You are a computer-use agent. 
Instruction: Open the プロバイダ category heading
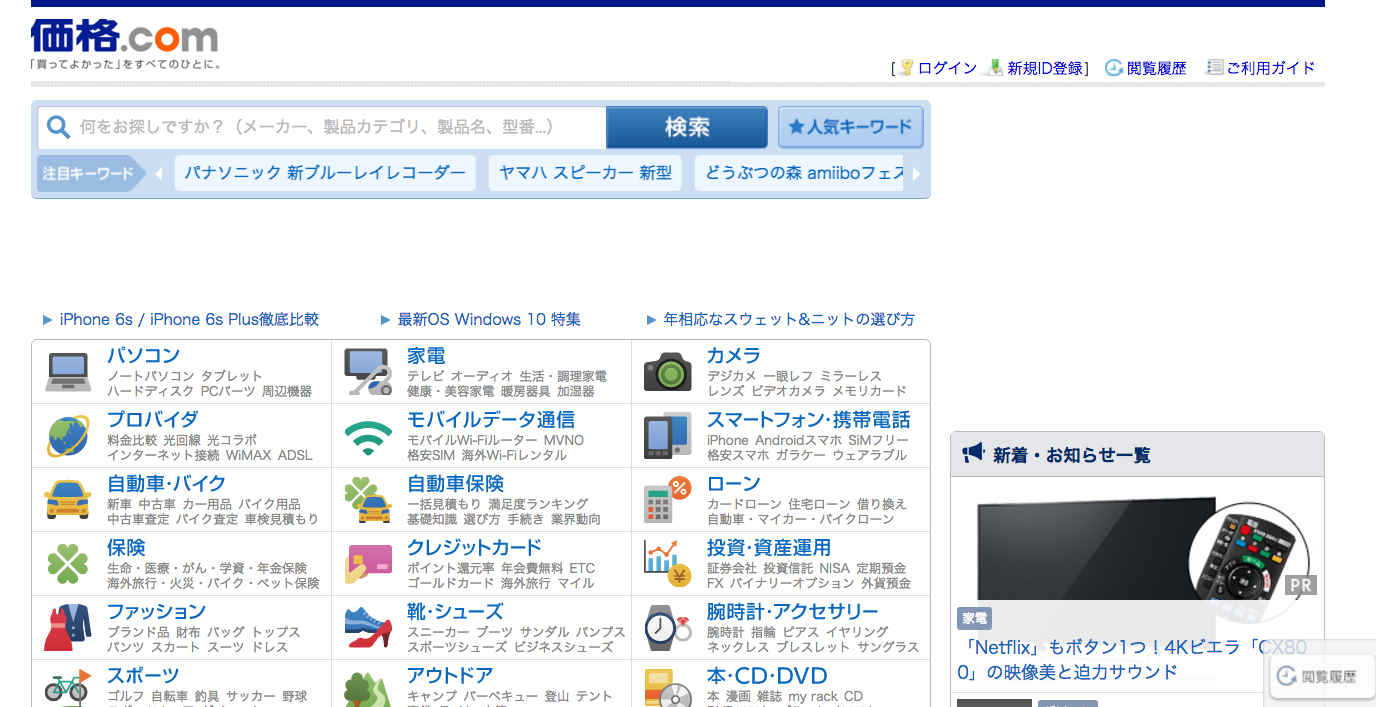tap(153, 419)
